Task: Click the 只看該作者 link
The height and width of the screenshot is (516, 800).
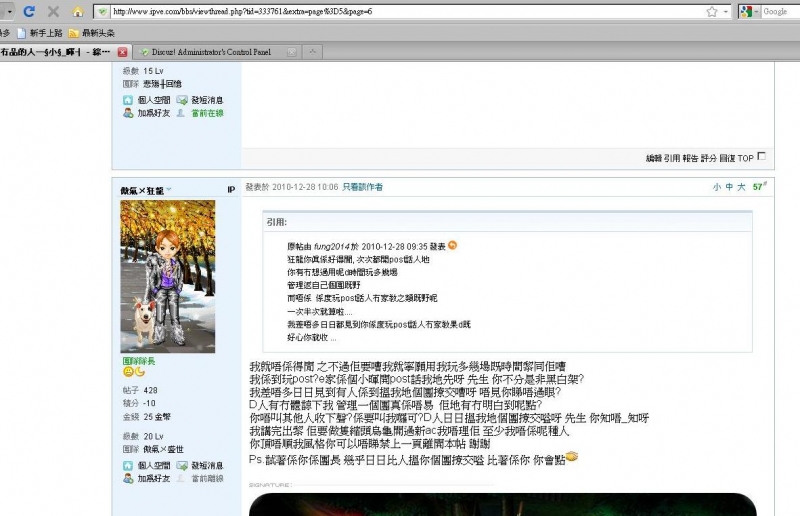Action: 362,187
